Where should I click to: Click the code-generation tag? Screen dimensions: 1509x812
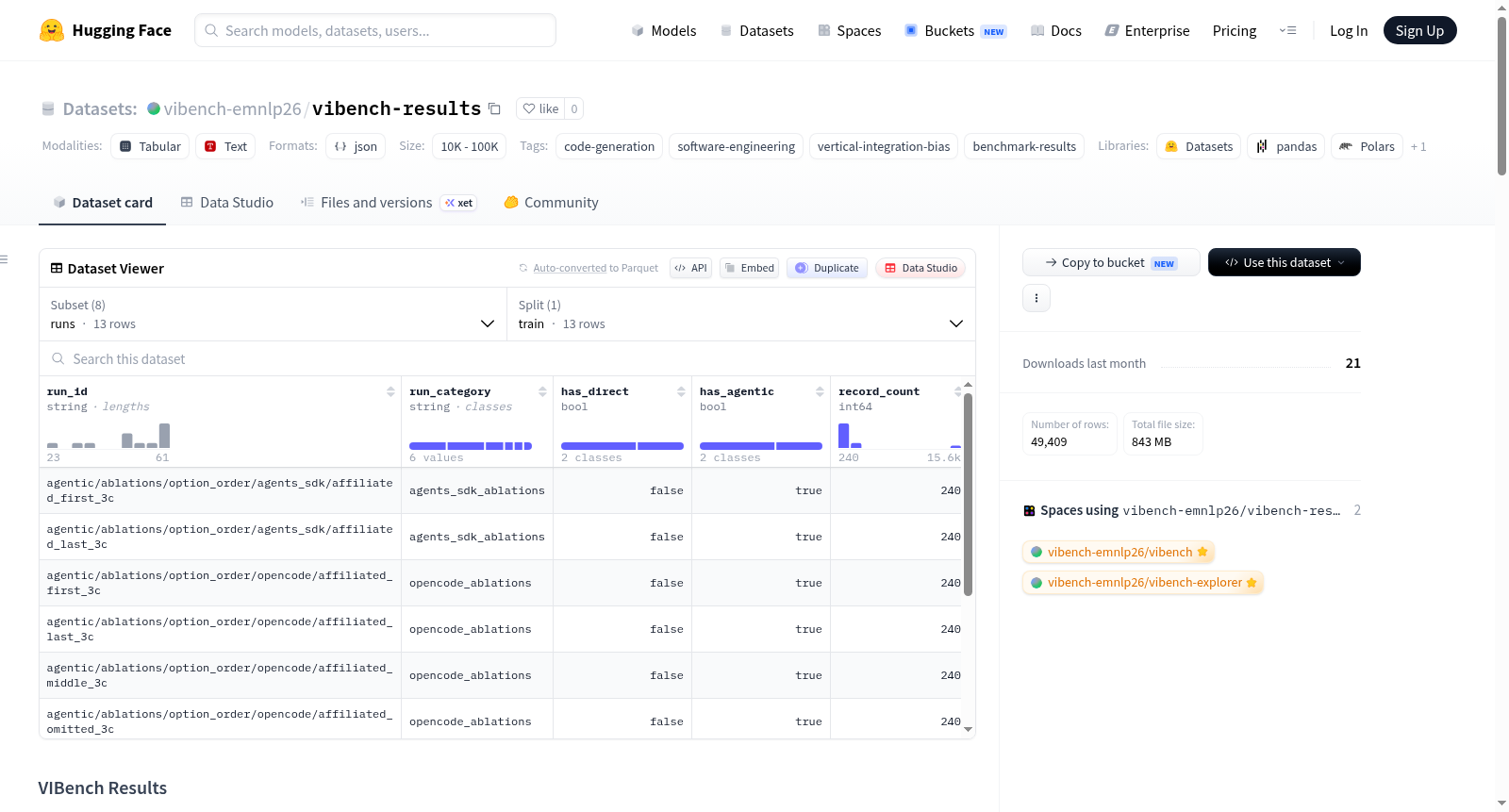[x=609, y=146]
